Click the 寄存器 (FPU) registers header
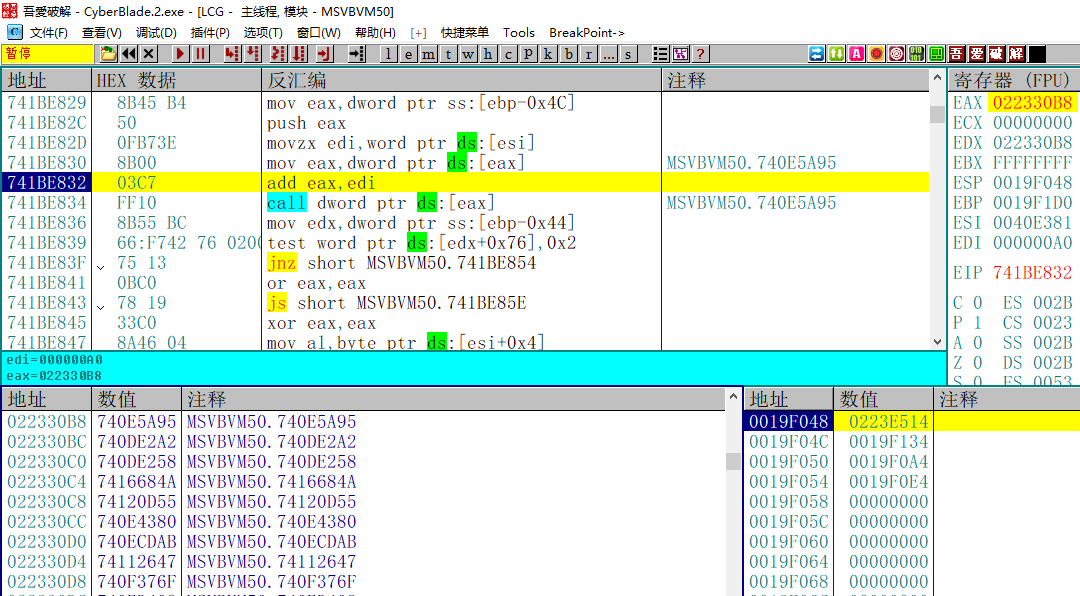Image resolution: width=1080 pixels, height=596 pixels. 1014,80
